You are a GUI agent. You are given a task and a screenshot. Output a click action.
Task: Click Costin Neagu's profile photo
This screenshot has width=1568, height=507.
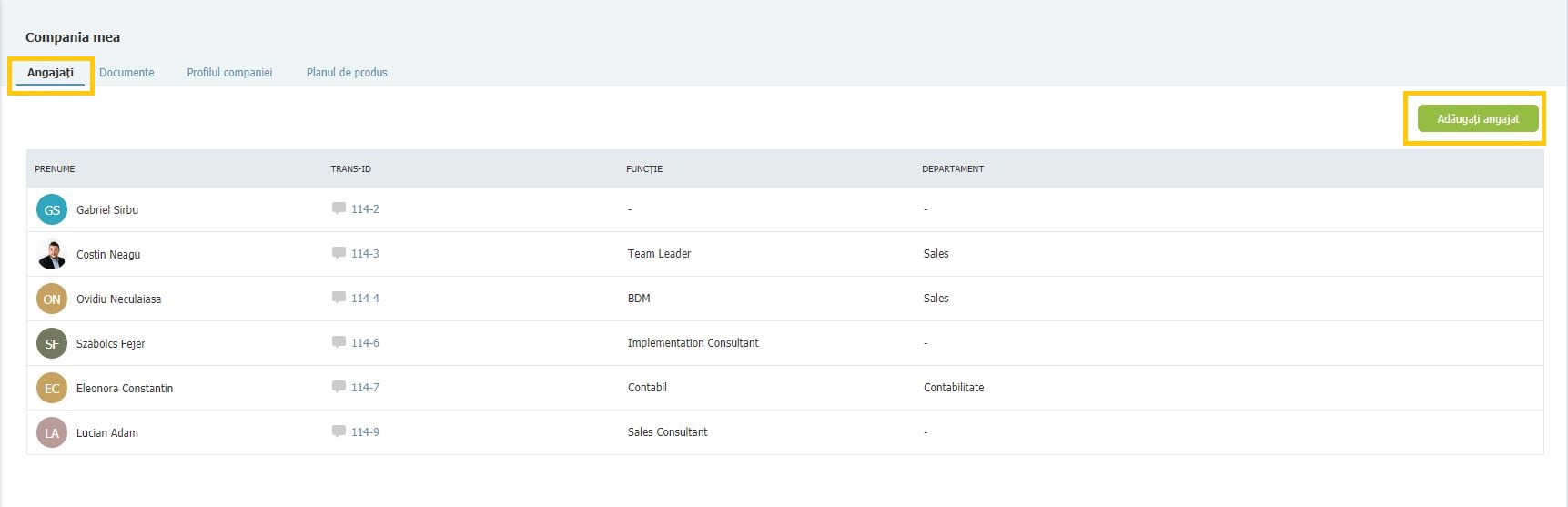pyautogui.click(x=52, y=254)
